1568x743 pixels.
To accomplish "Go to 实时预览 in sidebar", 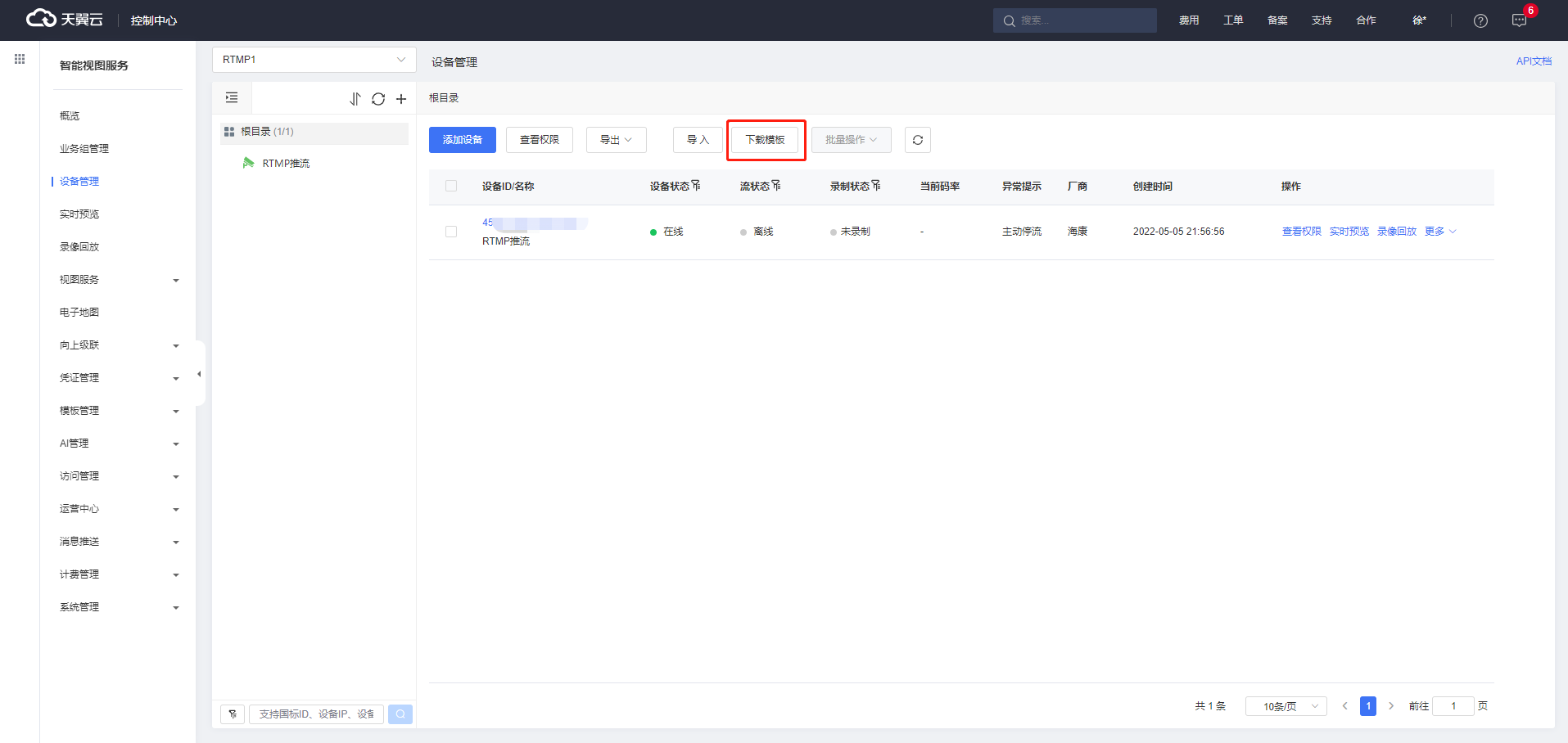I will (x=79, y=214).
